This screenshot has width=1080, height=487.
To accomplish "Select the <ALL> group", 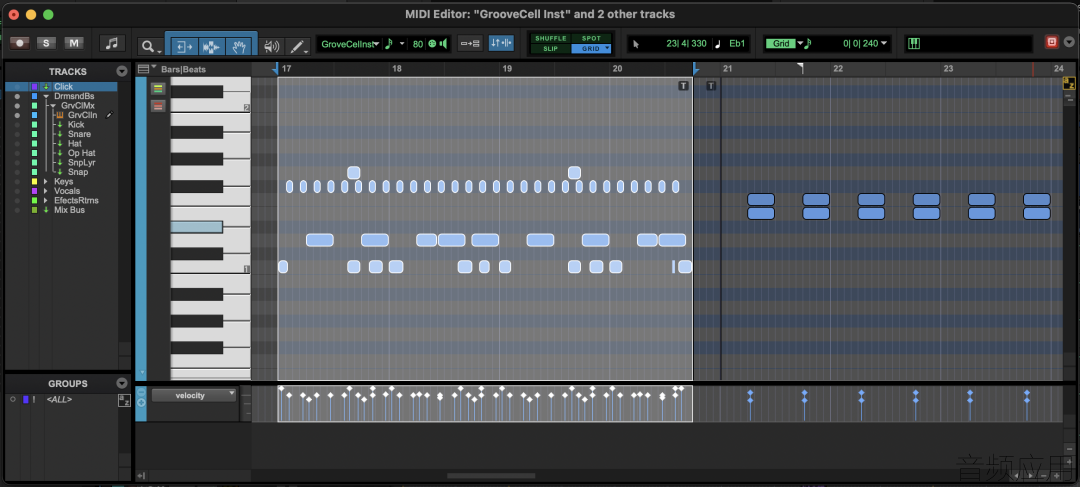I will point(59,400).
